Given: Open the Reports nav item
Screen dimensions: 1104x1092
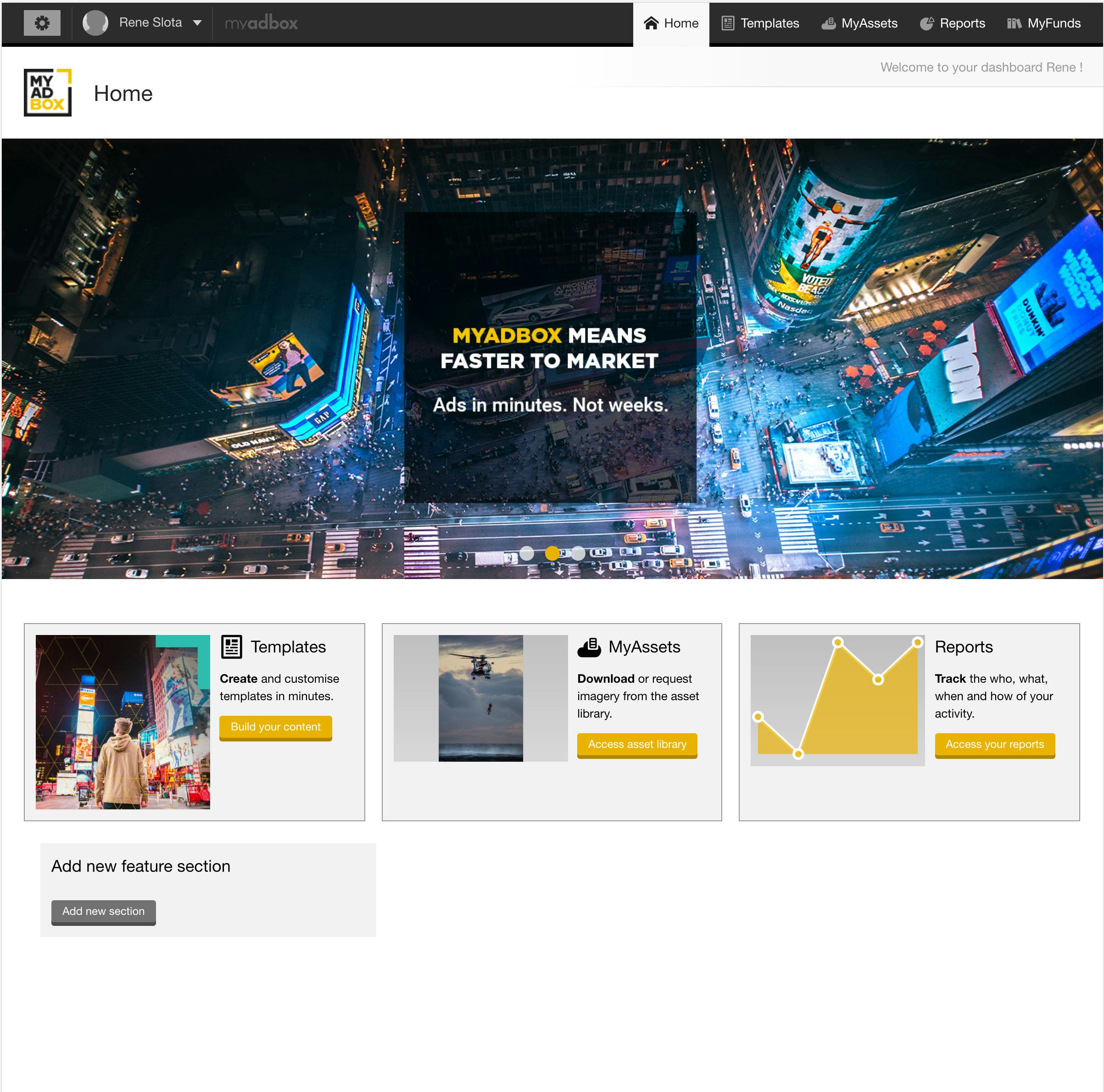Looking at the screenshot, I should (x=953, y=23).
